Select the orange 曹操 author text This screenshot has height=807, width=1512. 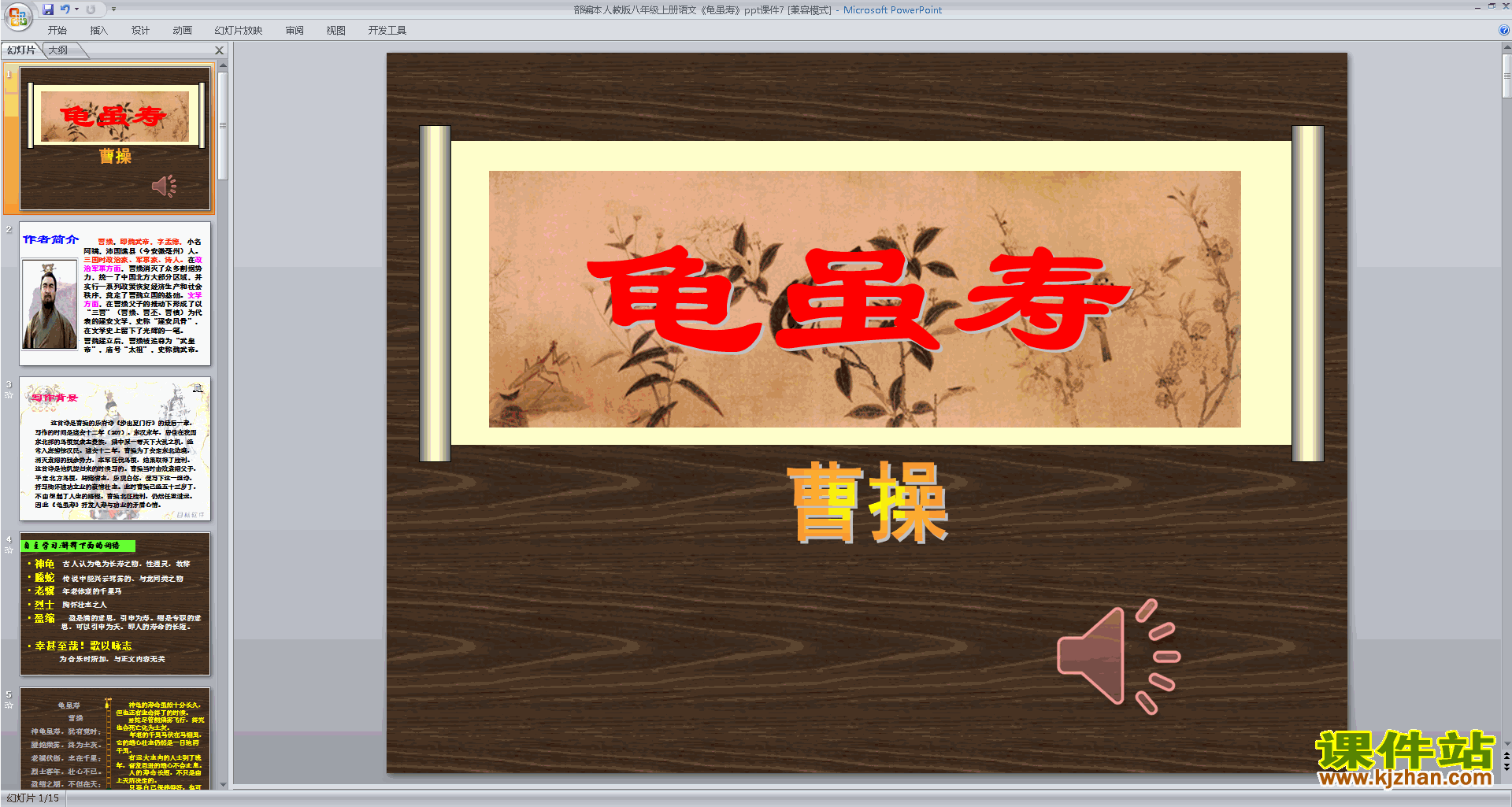tap(869, 502)
